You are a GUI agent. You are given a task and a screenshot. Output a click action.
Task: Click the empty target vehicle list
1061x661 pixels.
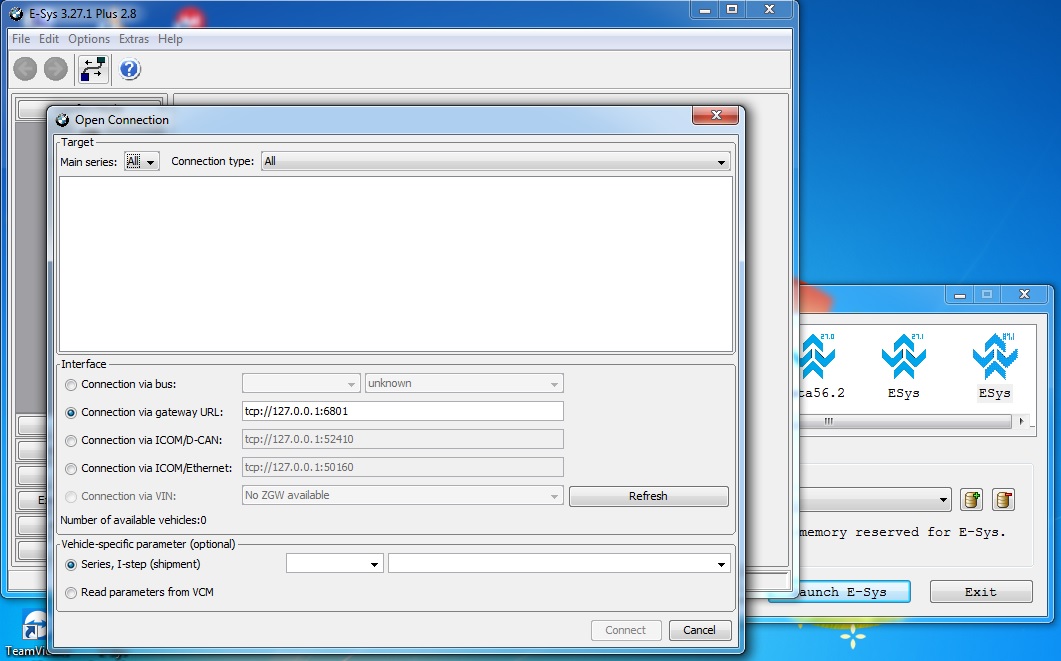(x=396, y=264)
